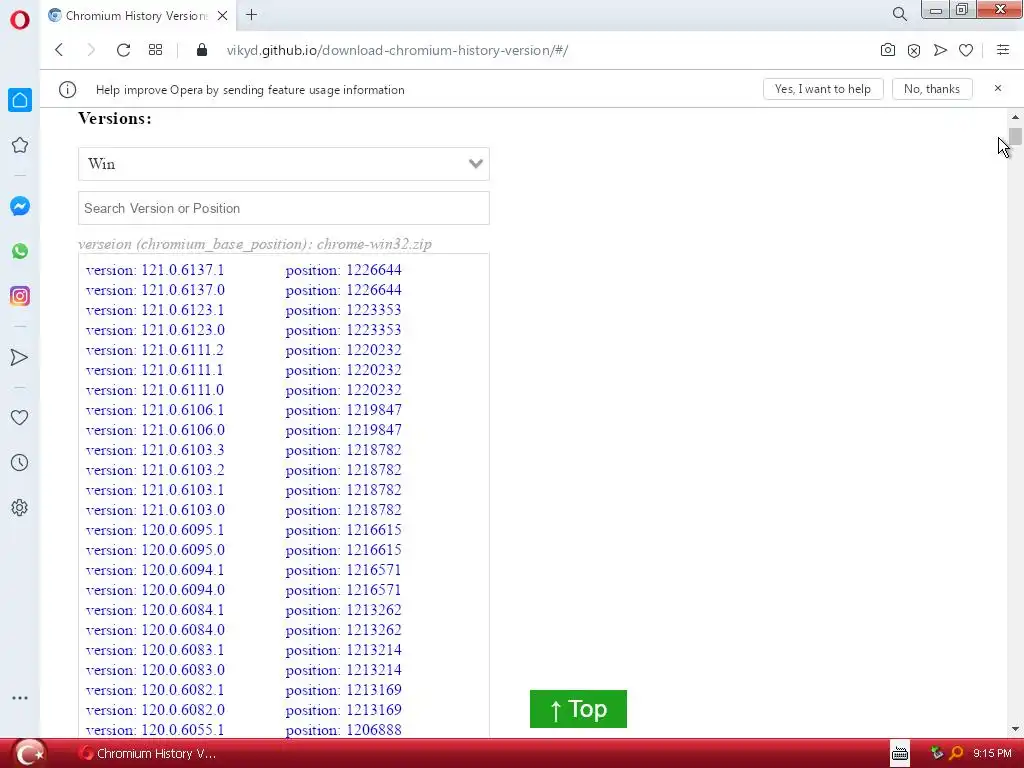This screenshot has height=768, width=1024.
Task: Click the Opera logo menu icon
Action: tap(20, 20)
